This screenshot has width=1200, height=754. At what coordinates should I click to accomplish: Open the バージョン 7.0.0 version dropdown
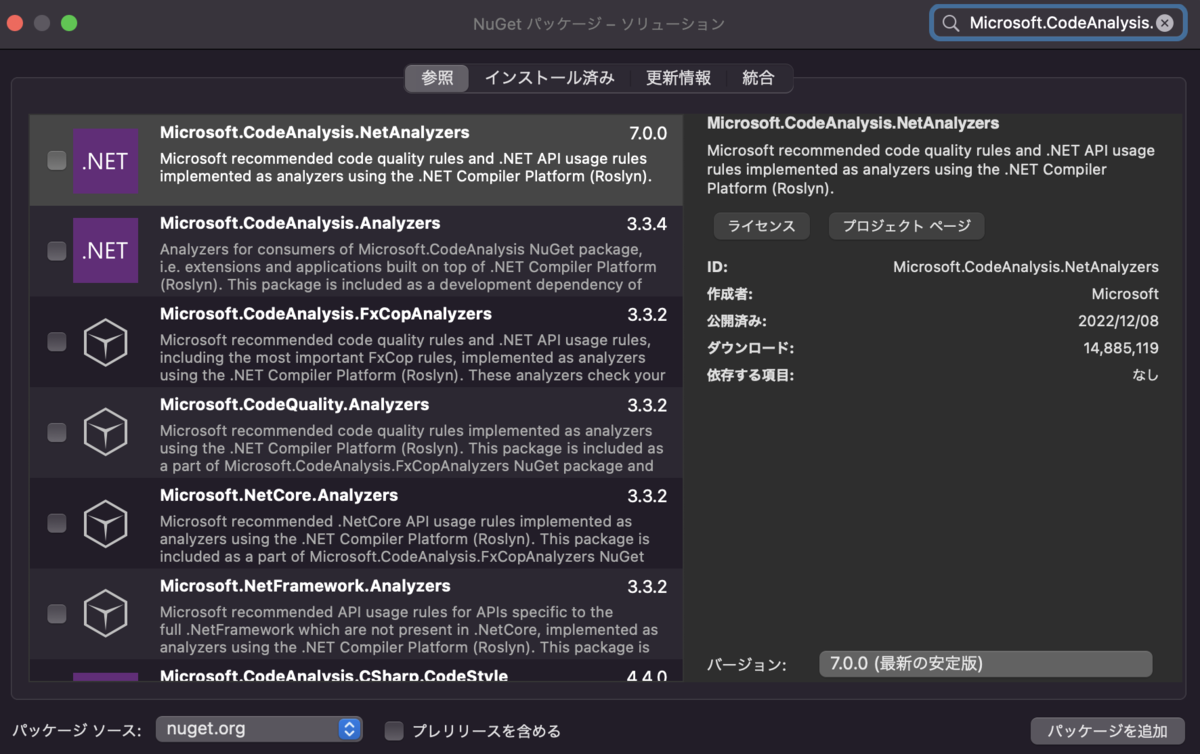click(985, 664)
